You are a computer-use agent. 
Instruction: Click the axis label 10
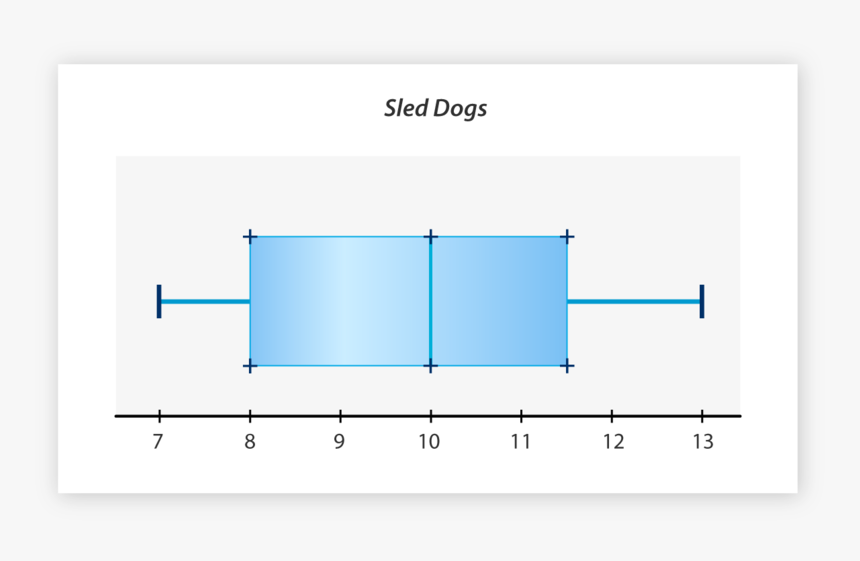point(430,442)
